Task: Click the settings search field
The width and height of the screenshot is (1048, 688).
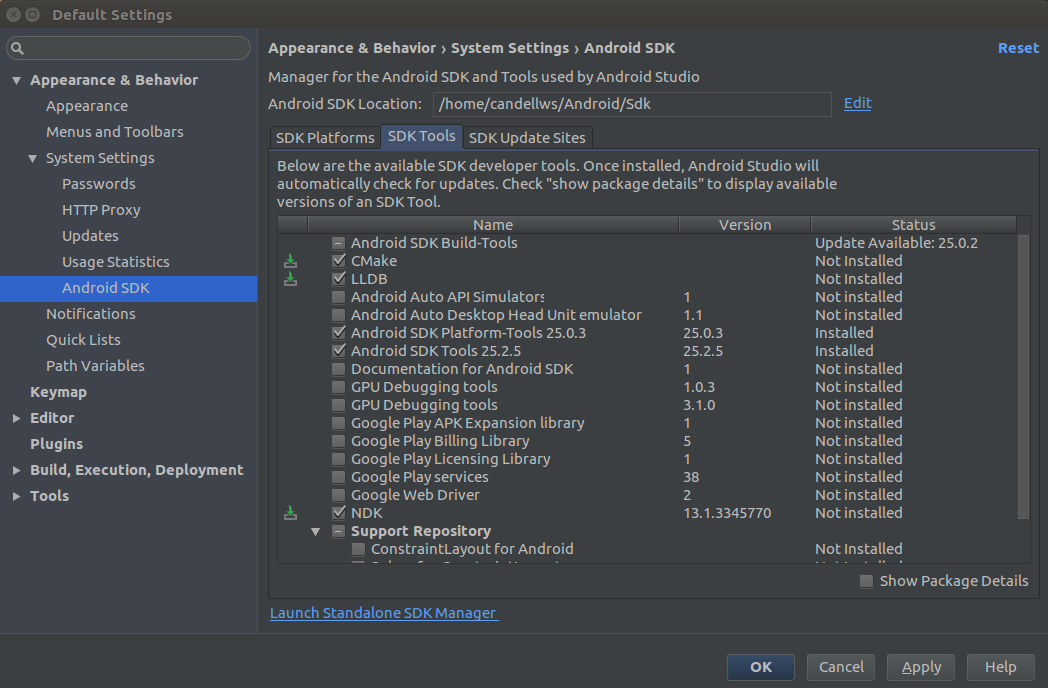Action: click(x=128, y=48)
